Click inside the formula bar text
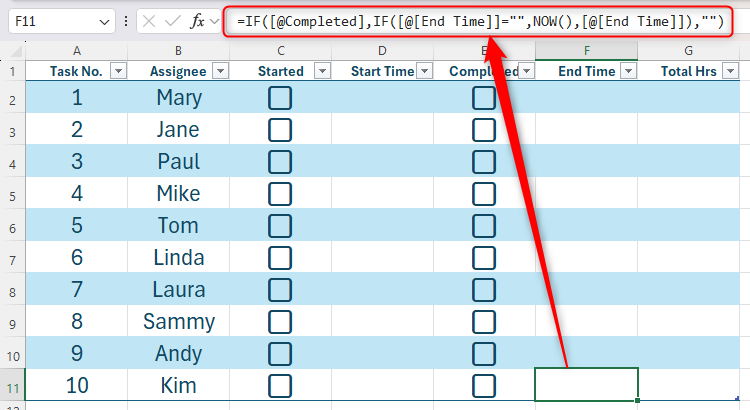Screen dimensions: 750x410 (480, 20)
